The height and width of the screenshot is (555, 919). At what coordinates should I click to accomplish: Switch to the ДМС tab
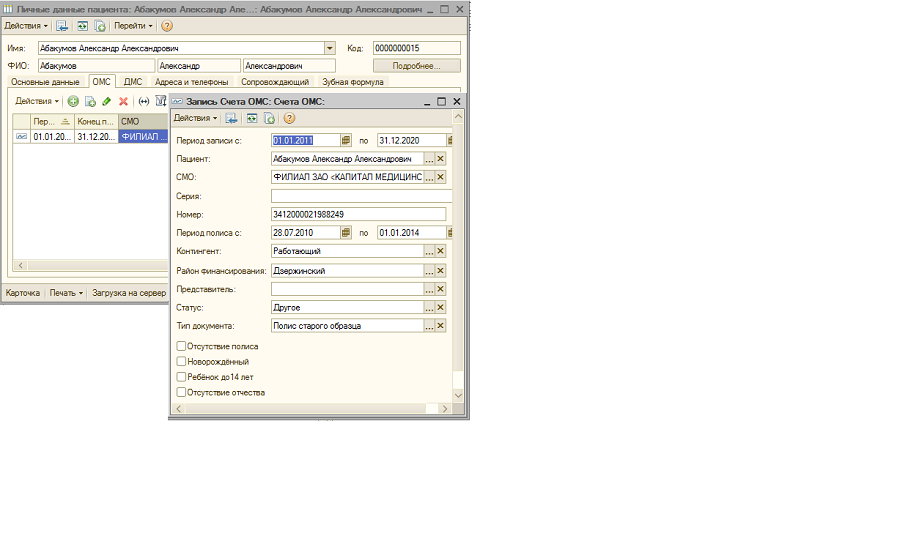coord(133,82)
